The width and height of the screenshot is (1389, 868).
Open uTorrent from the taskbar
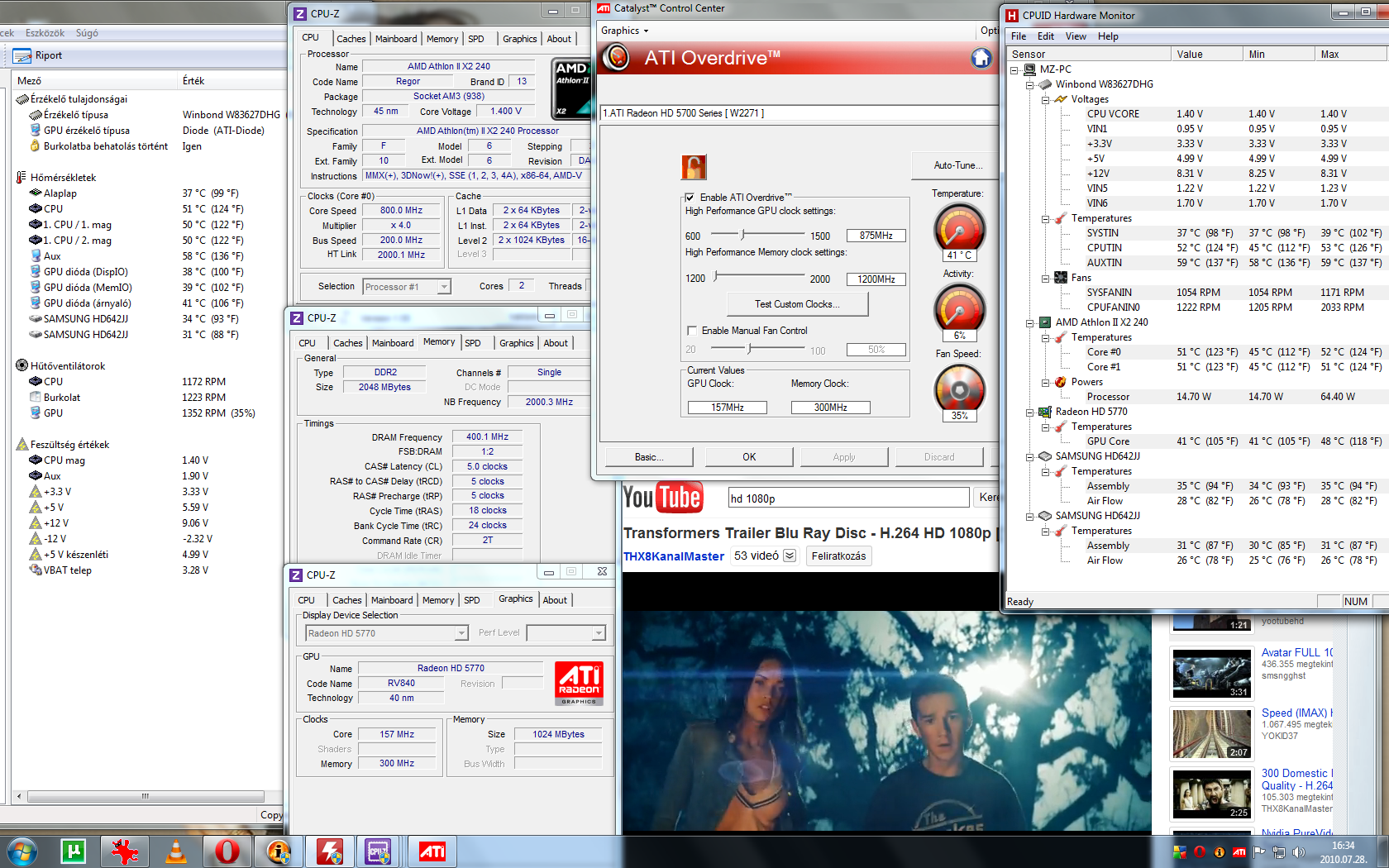74,851
